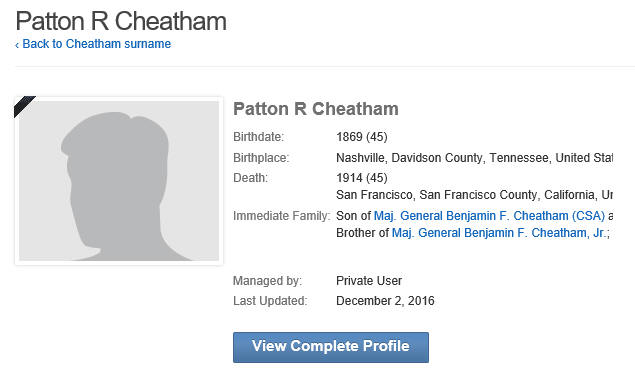Click the Nashville, Davidson County birthplace text

(x=474, y=157)
